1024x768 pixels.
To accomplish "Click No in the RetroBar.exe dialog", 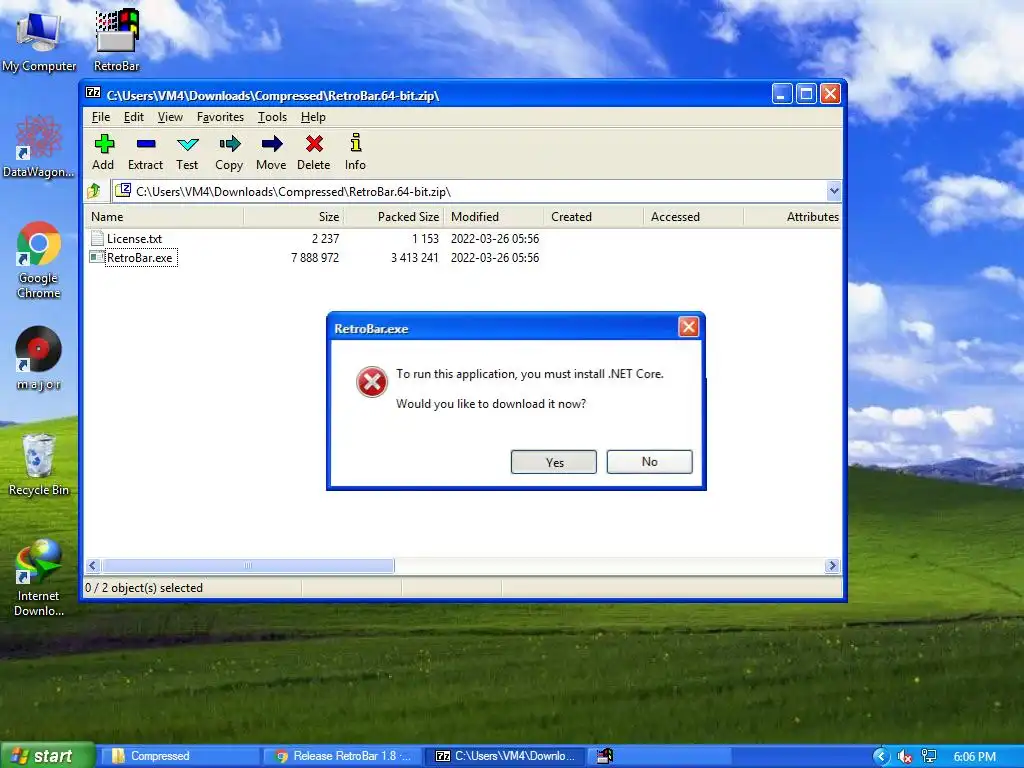I will (649, 462).
